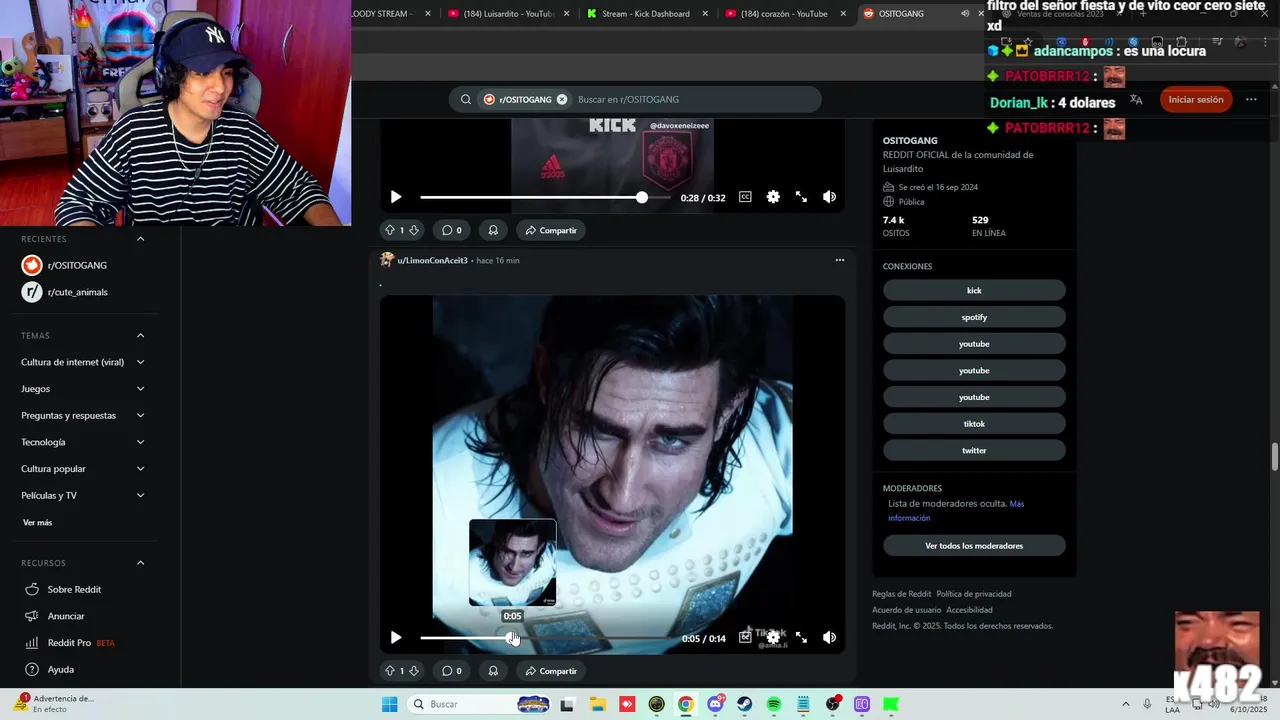Click the translate page icon
This screenshot has width=1280, height=720.
tap(1136, 99)
